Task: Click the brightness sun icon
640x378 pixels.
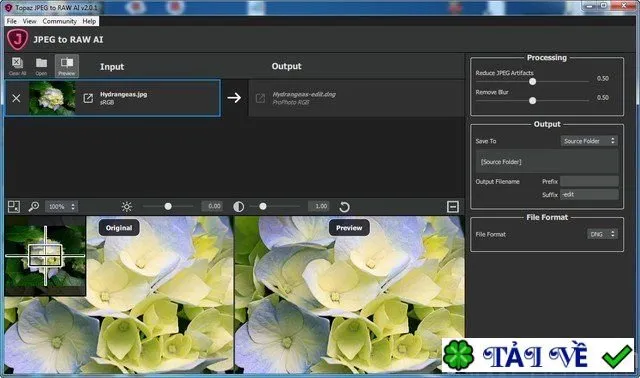Action: 127,207
